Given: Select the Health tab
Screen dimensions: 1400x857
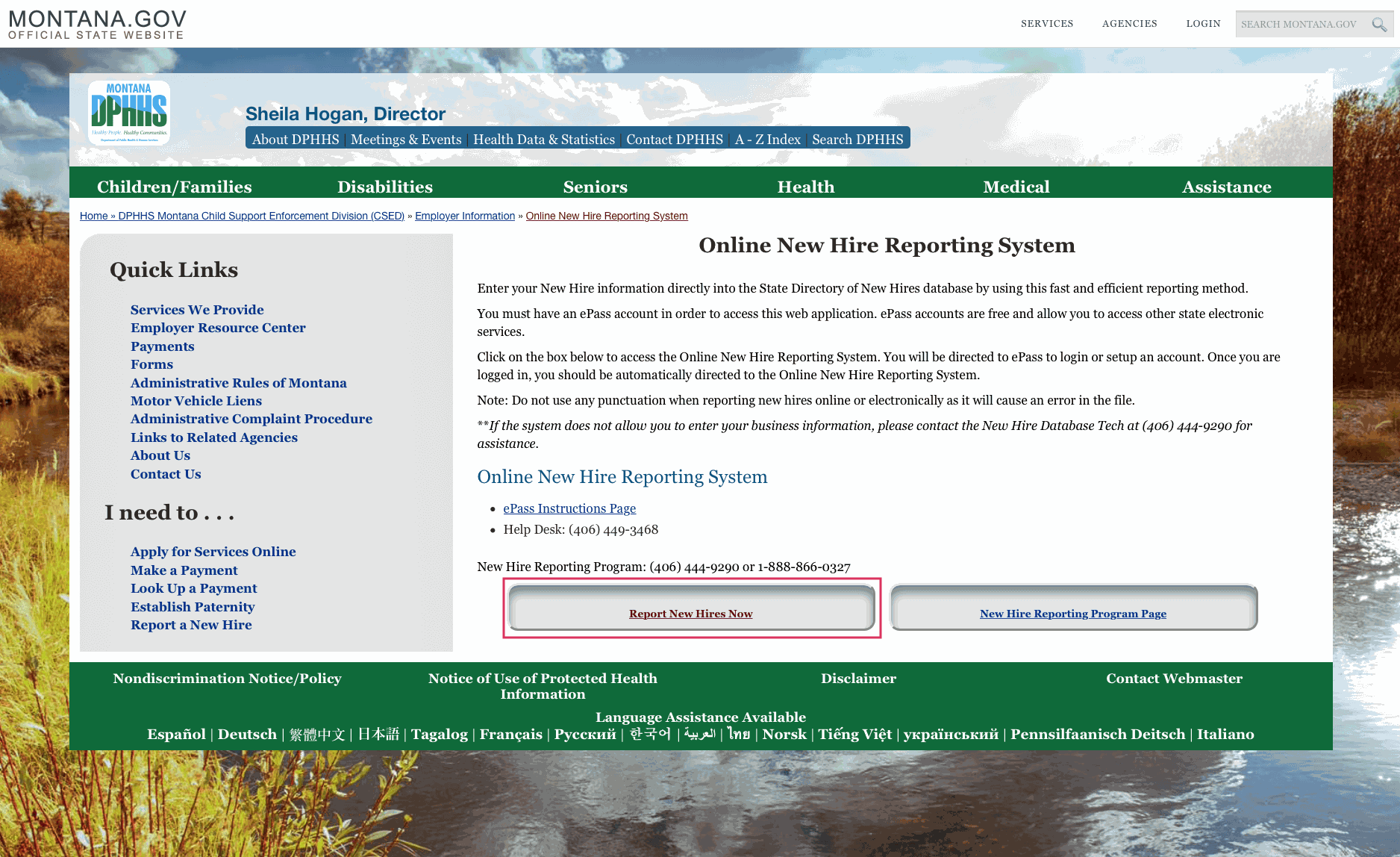Looking at the screenshot, I should pyautogui.click(x=806, y=187).
